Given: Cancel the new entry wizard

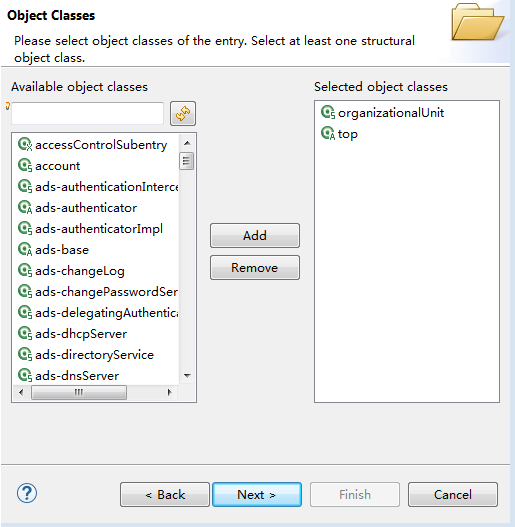Looking at the screenshot, I should (x=453, y=494).
